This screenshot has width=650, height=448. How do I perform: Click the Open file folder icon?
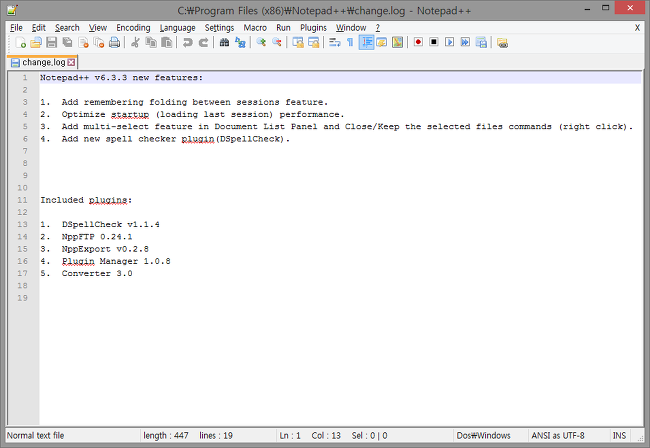tap(36, 43)
